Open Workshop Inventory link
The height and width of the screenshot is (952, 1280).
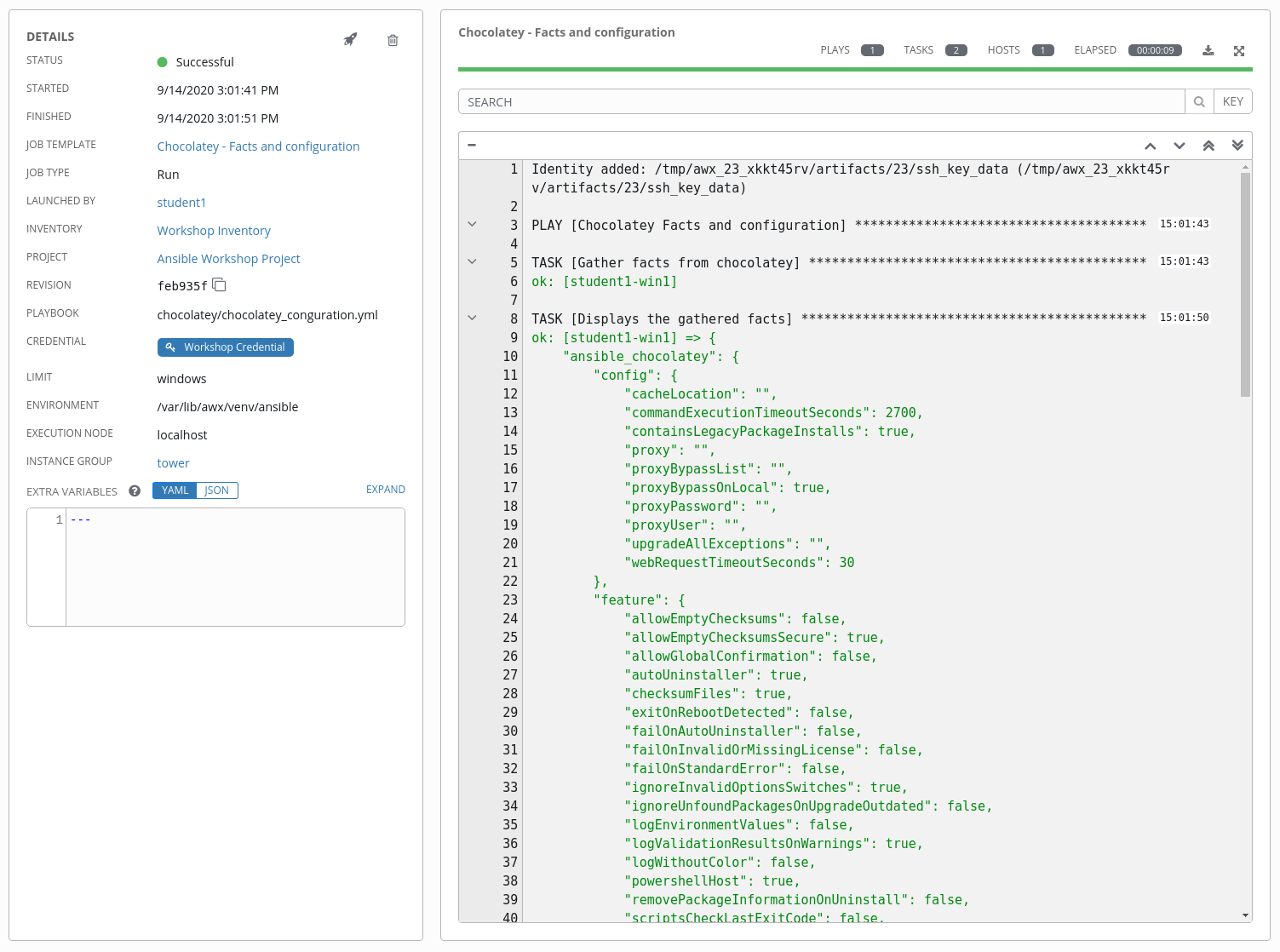pyautogui.click(x=214, y=231)
